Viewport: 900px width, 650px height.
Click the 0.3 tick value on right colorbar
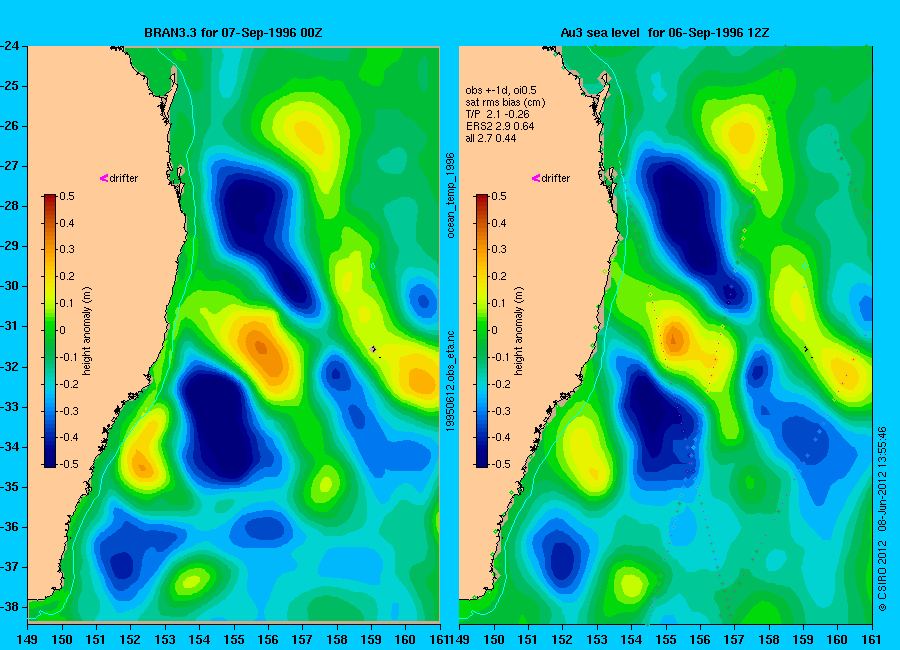coord(499,249)
